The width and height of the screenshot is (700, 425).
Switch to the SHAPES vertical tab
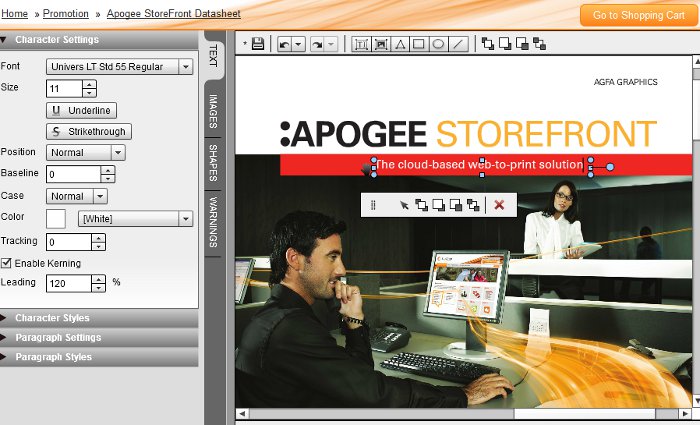coord(214,163)
